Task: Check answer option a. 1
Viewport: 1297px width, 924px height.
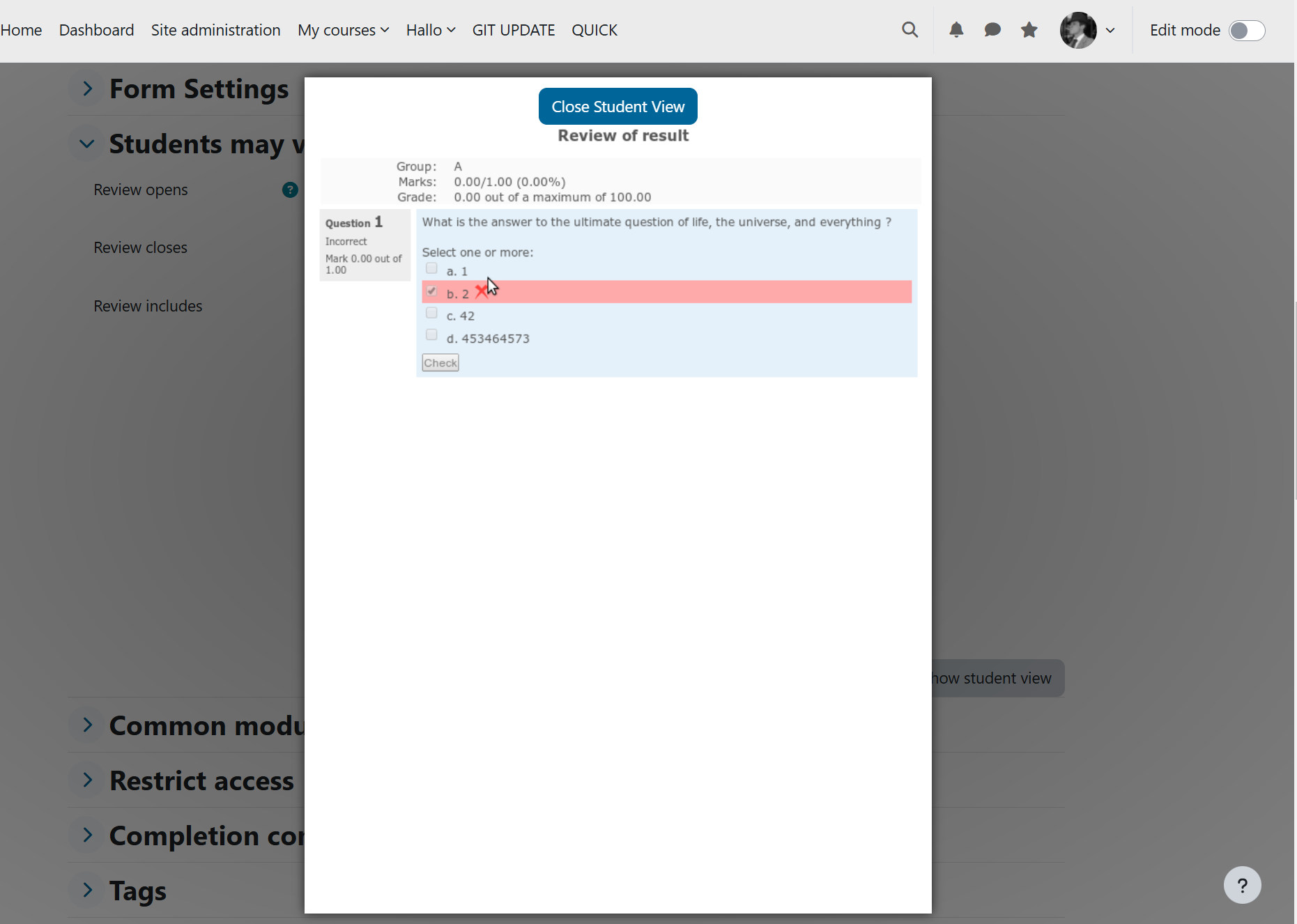Action: [x=431, y=269]
